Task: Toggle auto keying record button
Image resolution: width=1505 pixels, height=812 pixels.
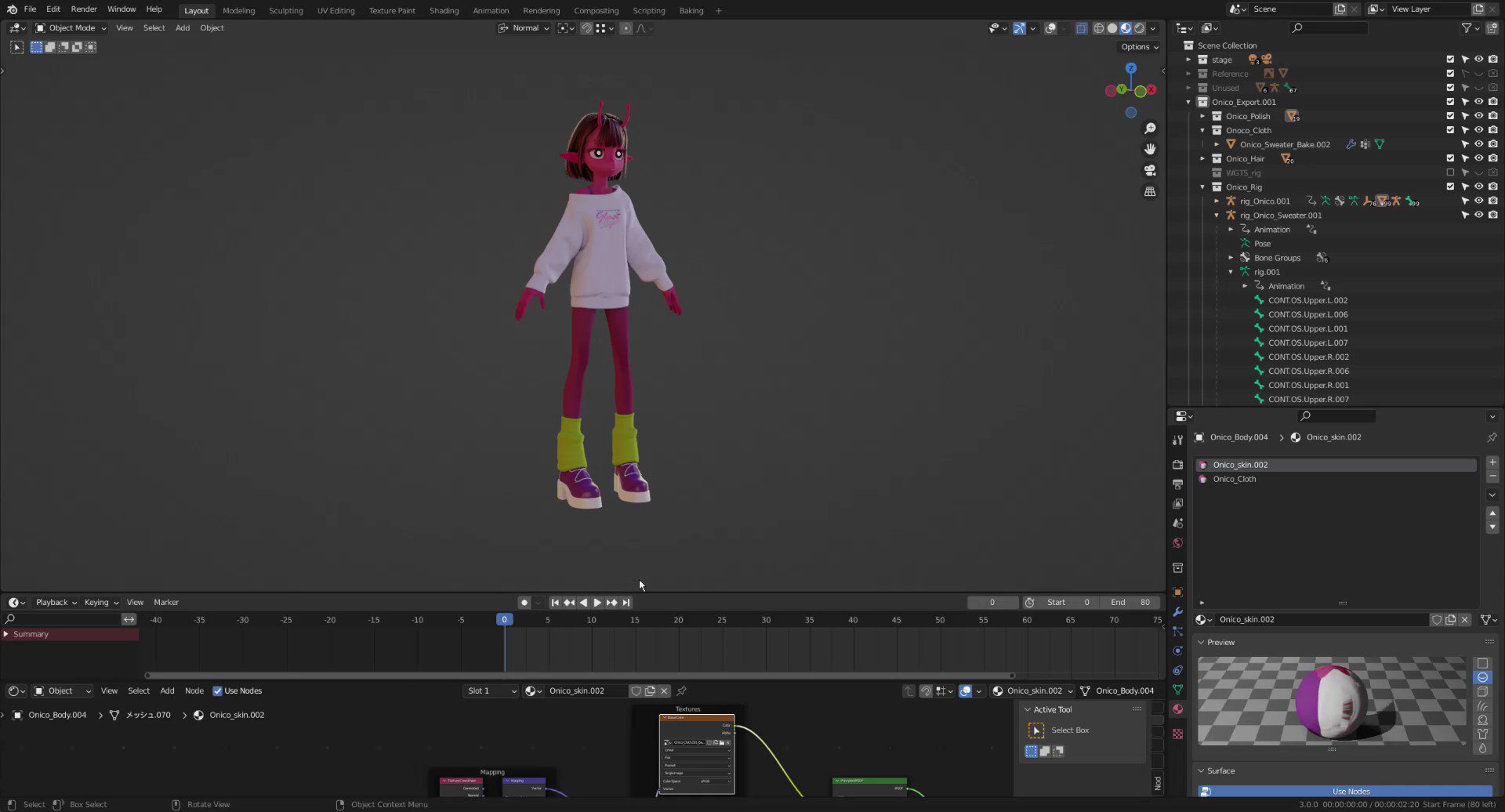Action: click(x=524, y=603)
